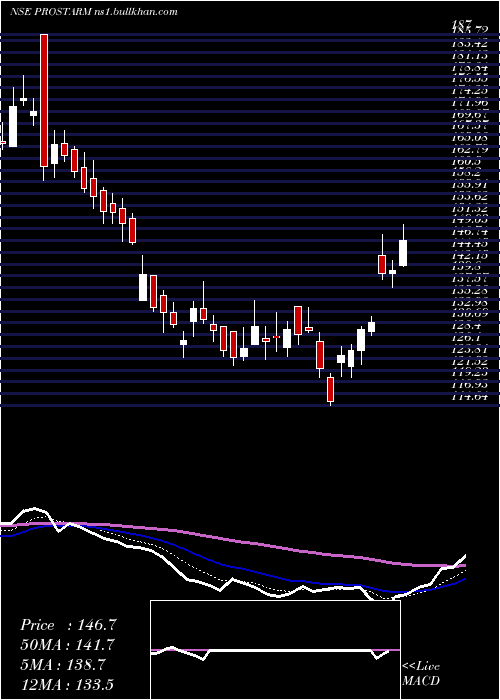Click the 116.93 price axis label
Viewport: 500px width, 700px height.
(x=469, y=385)
